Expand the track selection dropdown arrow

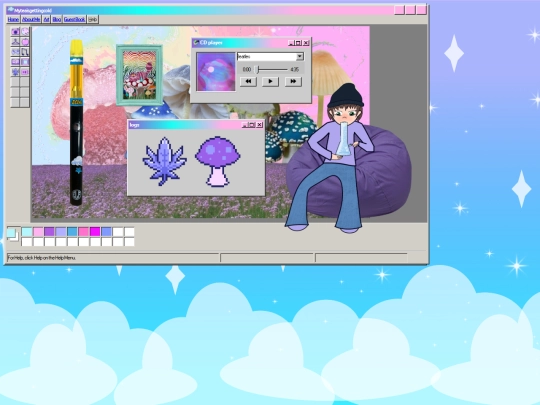tap(300, 56)
